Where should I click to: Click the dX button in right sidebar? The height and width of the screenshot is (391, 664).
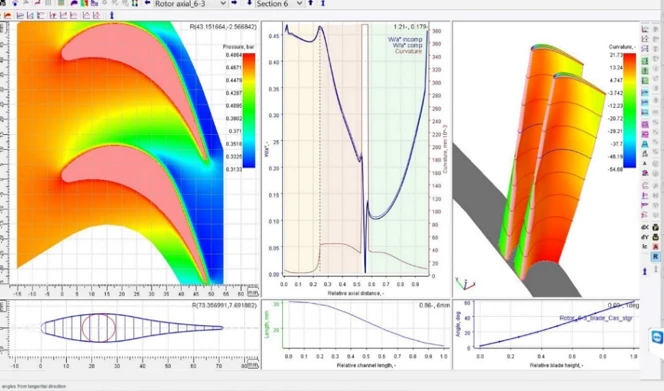coord(645,227)
